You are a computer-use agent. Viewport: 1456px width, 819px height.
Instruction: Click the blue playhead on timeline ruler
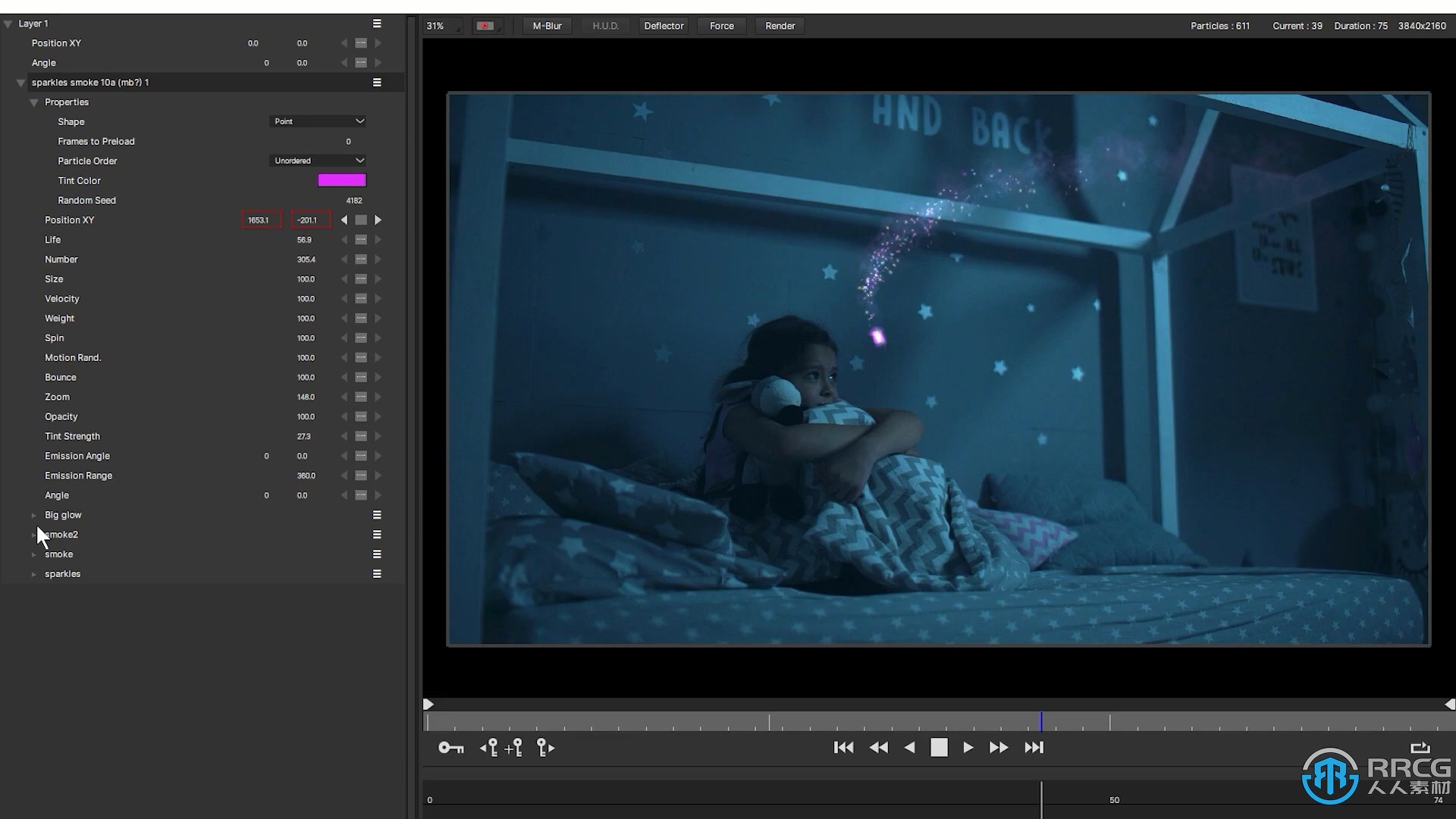(x=1040, y=721)
